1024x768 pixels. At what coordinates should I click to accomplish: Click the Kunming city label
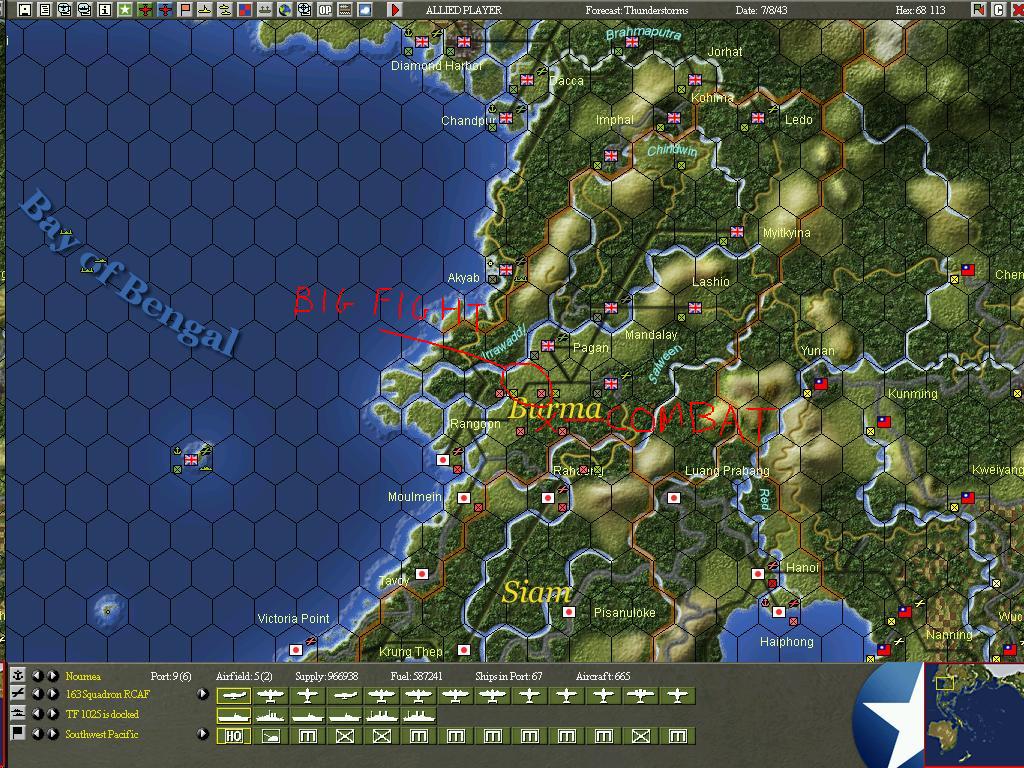coord(912,394)
